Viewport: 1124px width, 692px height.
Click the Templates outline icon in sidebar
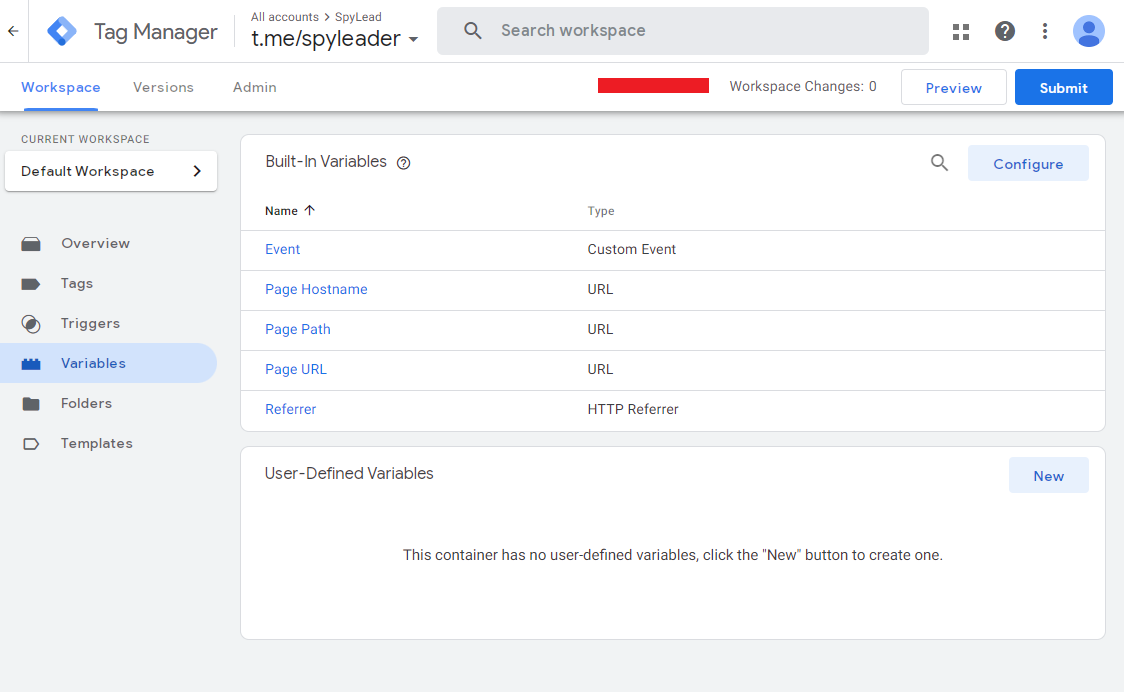[x=31, y=444]
